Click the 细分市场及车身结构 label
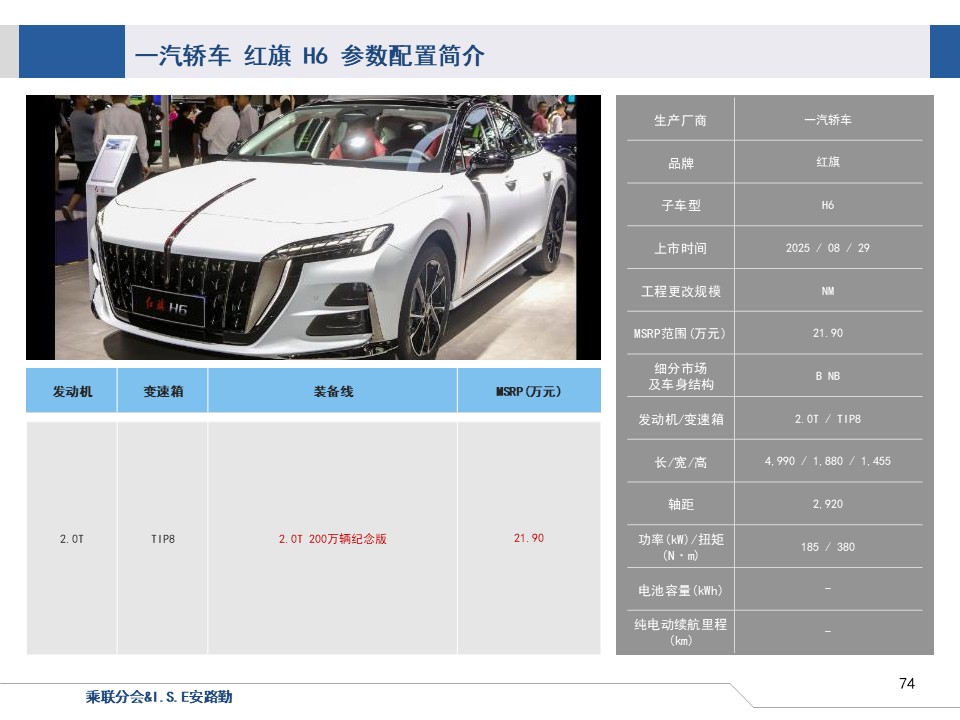Screen dimensions: 960x720 tap(680, 377)
